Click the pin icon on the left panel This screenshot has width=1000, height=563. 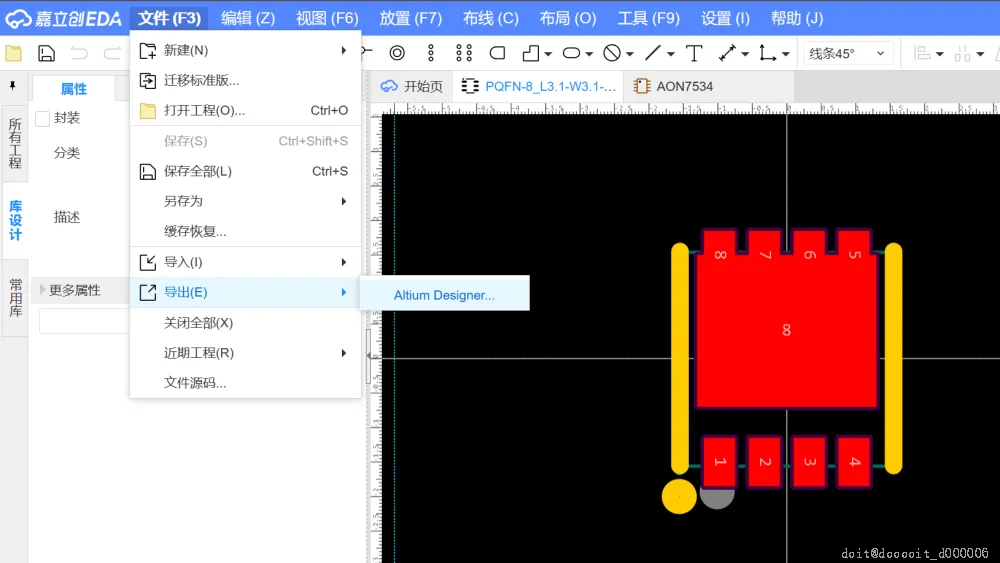(x=13, y=85)
